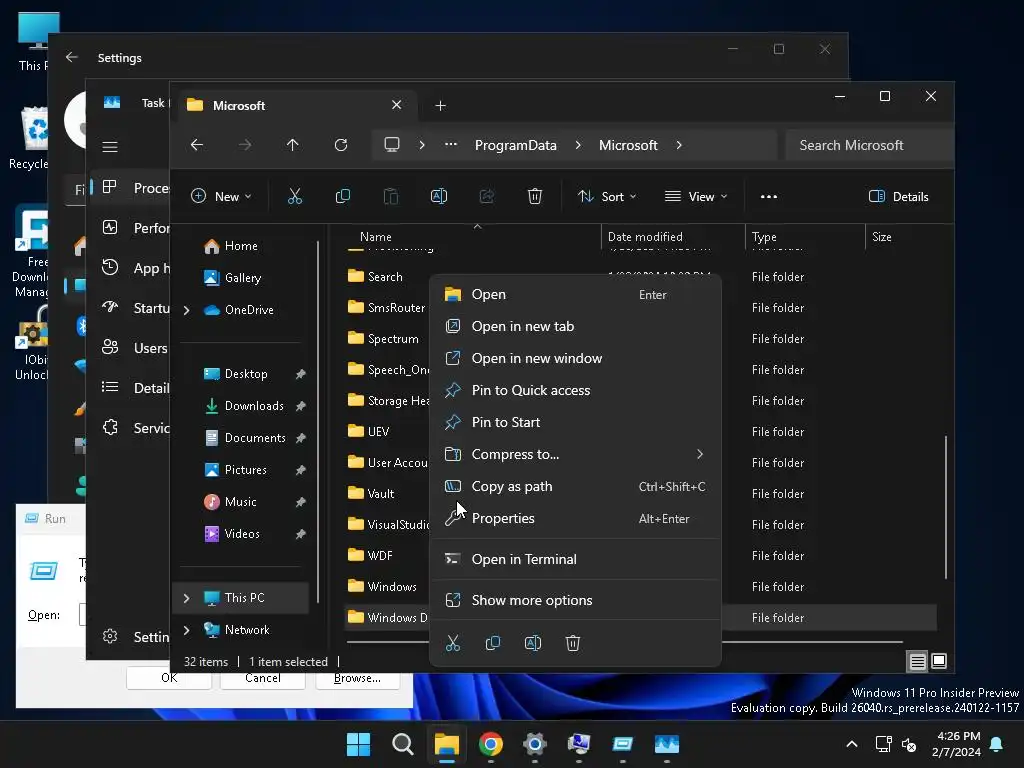
Task: Choose Open in new tab
Action: coord(575,327)
